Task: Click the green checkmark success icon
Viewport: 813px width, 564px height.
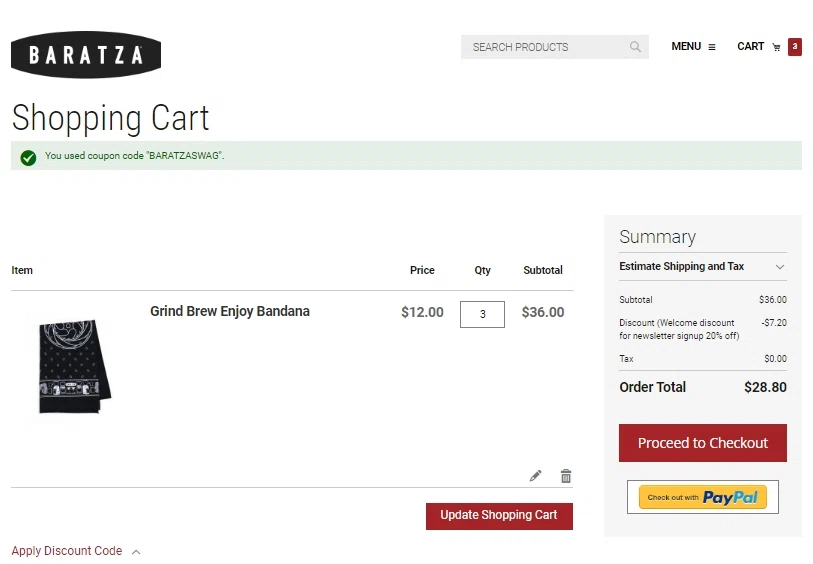Action: (x=29, y=158)
